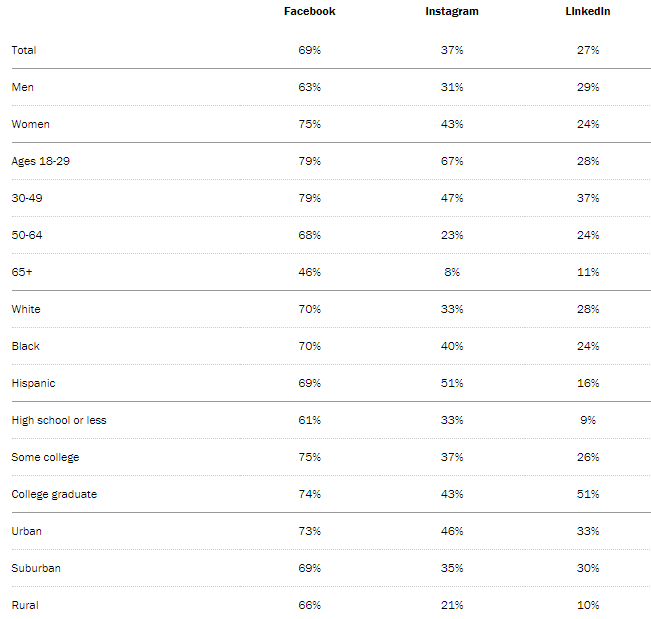Click the Instagram column header
Screen dimensions: 651x619
(451, 12)
